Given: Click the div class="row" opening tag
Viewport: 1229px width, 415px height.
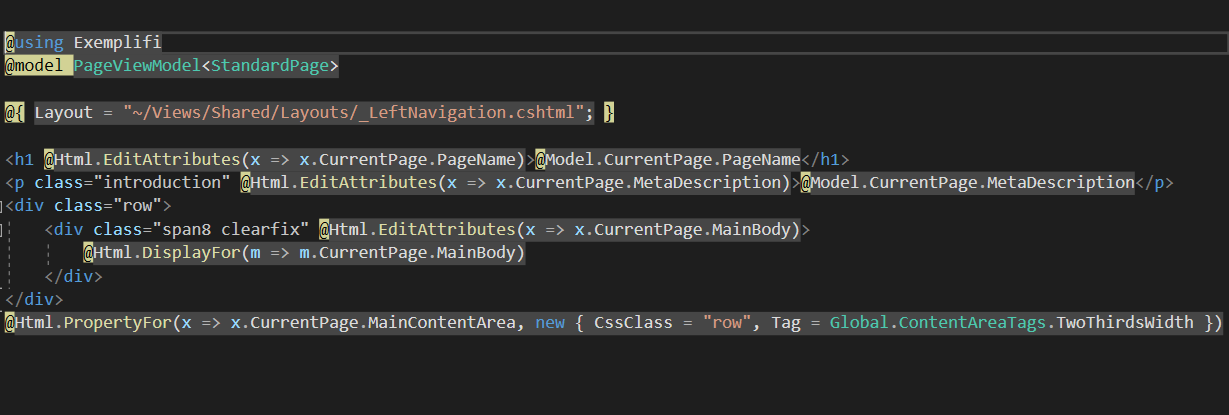Looking at the screenshot, I should point(88,206).
